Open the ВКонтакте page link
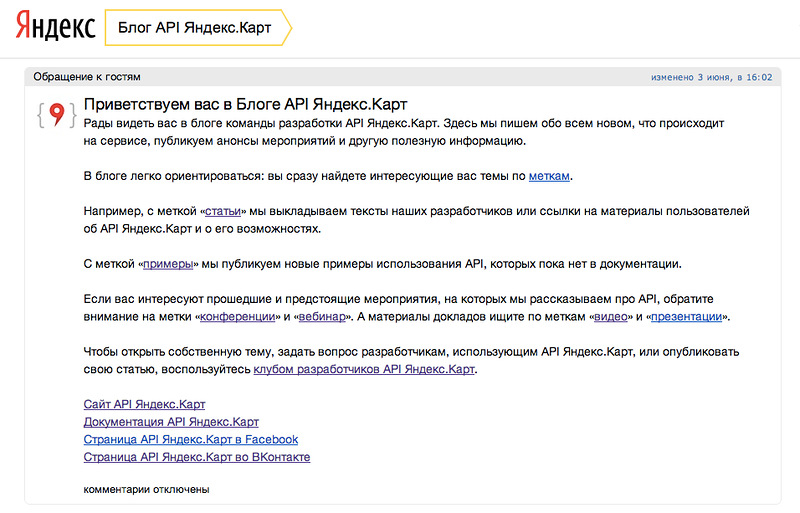This screenshot has height=513, width=800. click(197, 457)
